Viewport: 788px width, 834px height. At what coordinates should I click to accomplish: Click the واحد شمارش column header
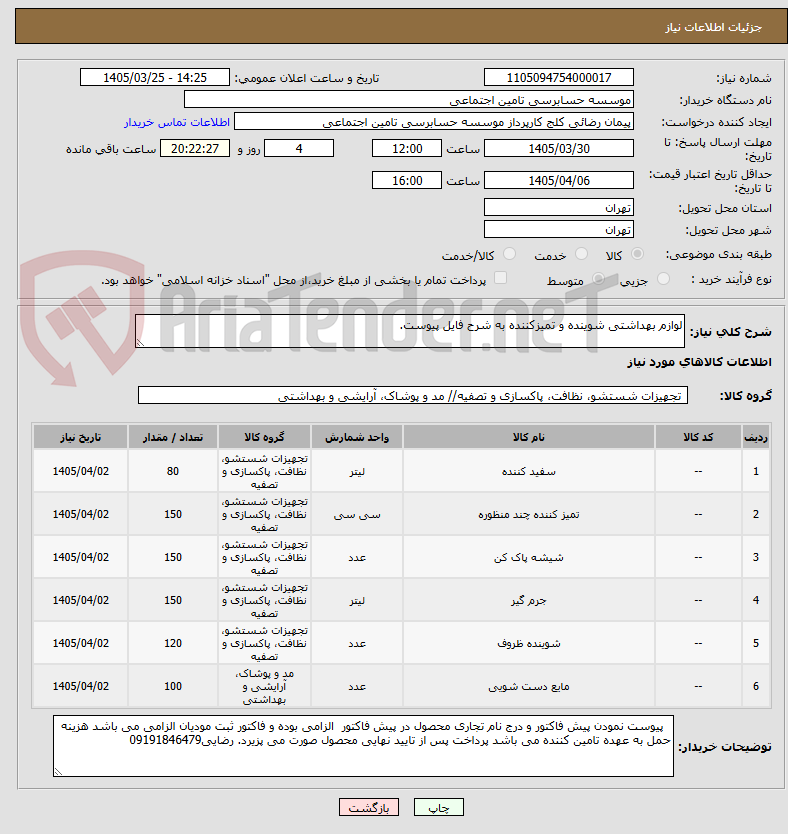(x=357, y=437)
